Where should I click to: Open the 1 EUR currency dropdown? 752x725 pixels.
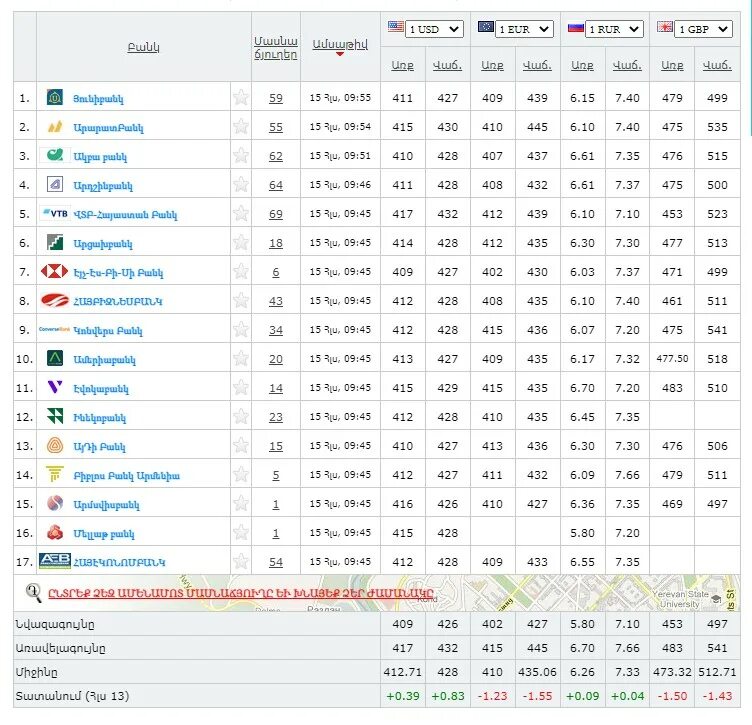(525, 29)
